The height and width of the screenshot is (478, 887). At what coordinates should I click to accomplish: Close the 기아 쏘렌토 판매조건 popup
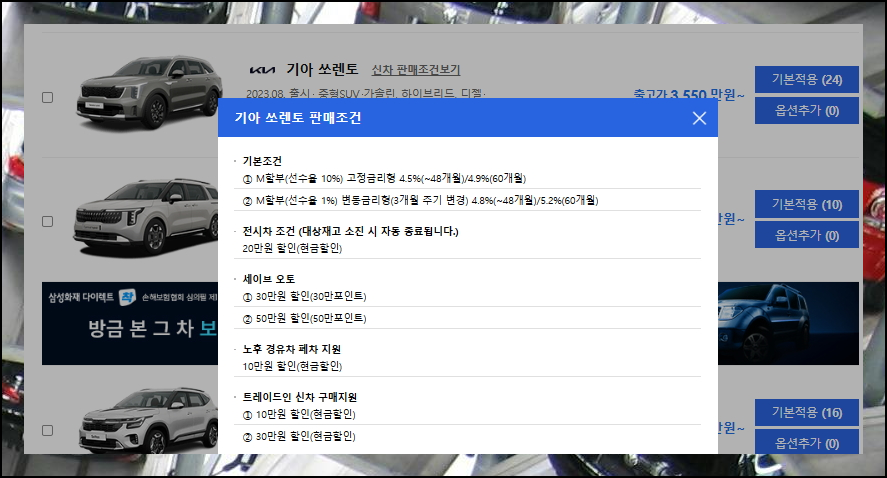699,118
